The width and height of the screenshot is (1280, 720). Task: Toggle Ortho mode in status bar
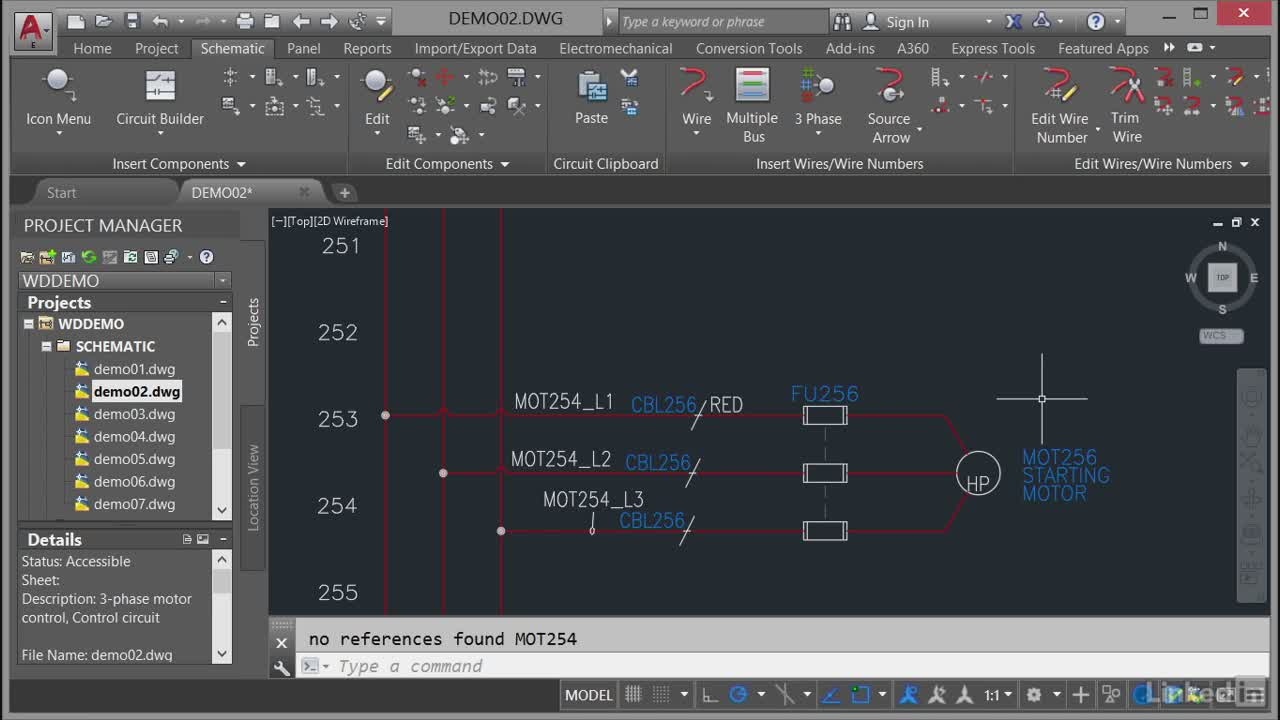pyautogui.click(x=709, y=694)
